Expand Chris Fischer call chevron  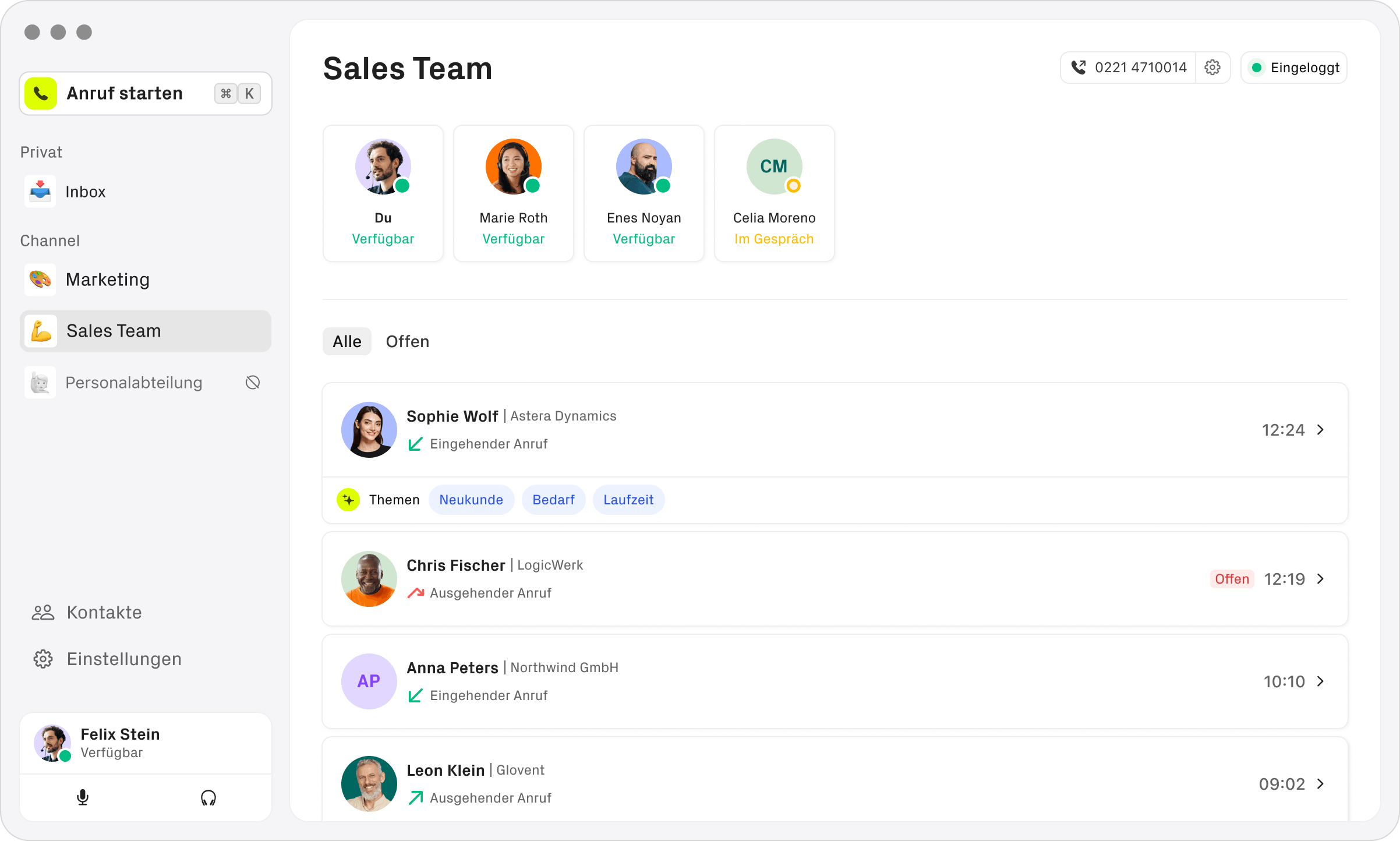[1321, 579]
